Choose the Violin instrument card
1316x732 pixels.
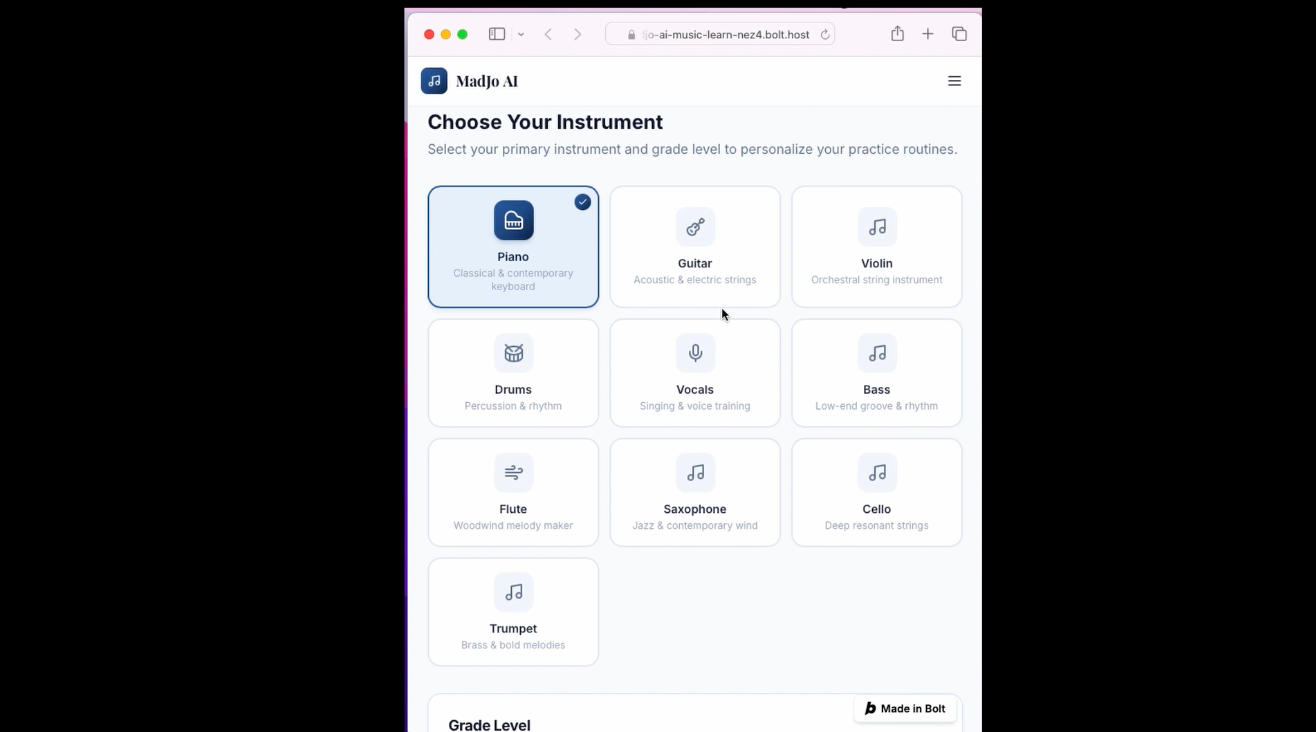click(877, 246)
